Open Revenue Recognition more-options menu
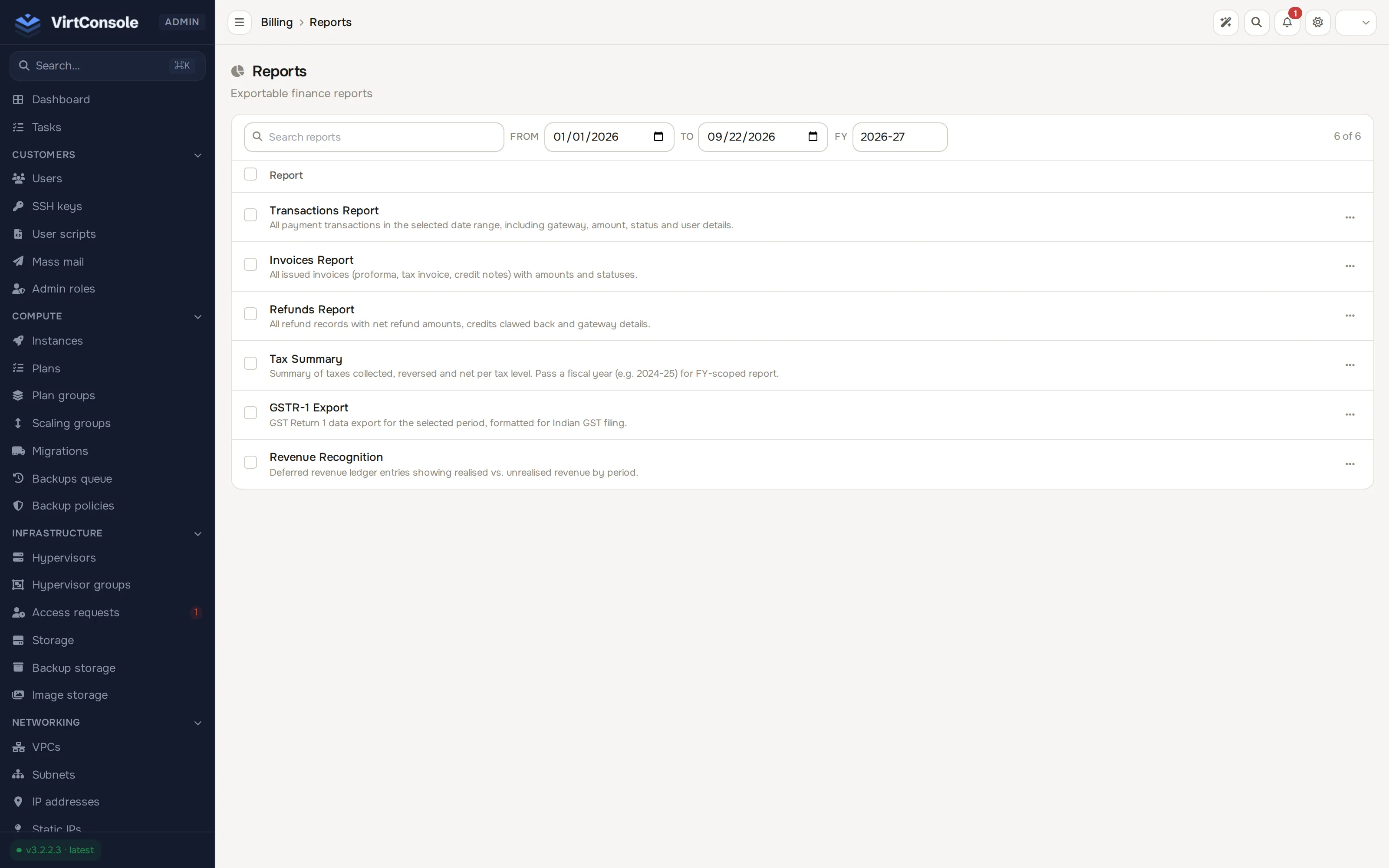This screenshot has height=868, width=1389. point(1350,464)
